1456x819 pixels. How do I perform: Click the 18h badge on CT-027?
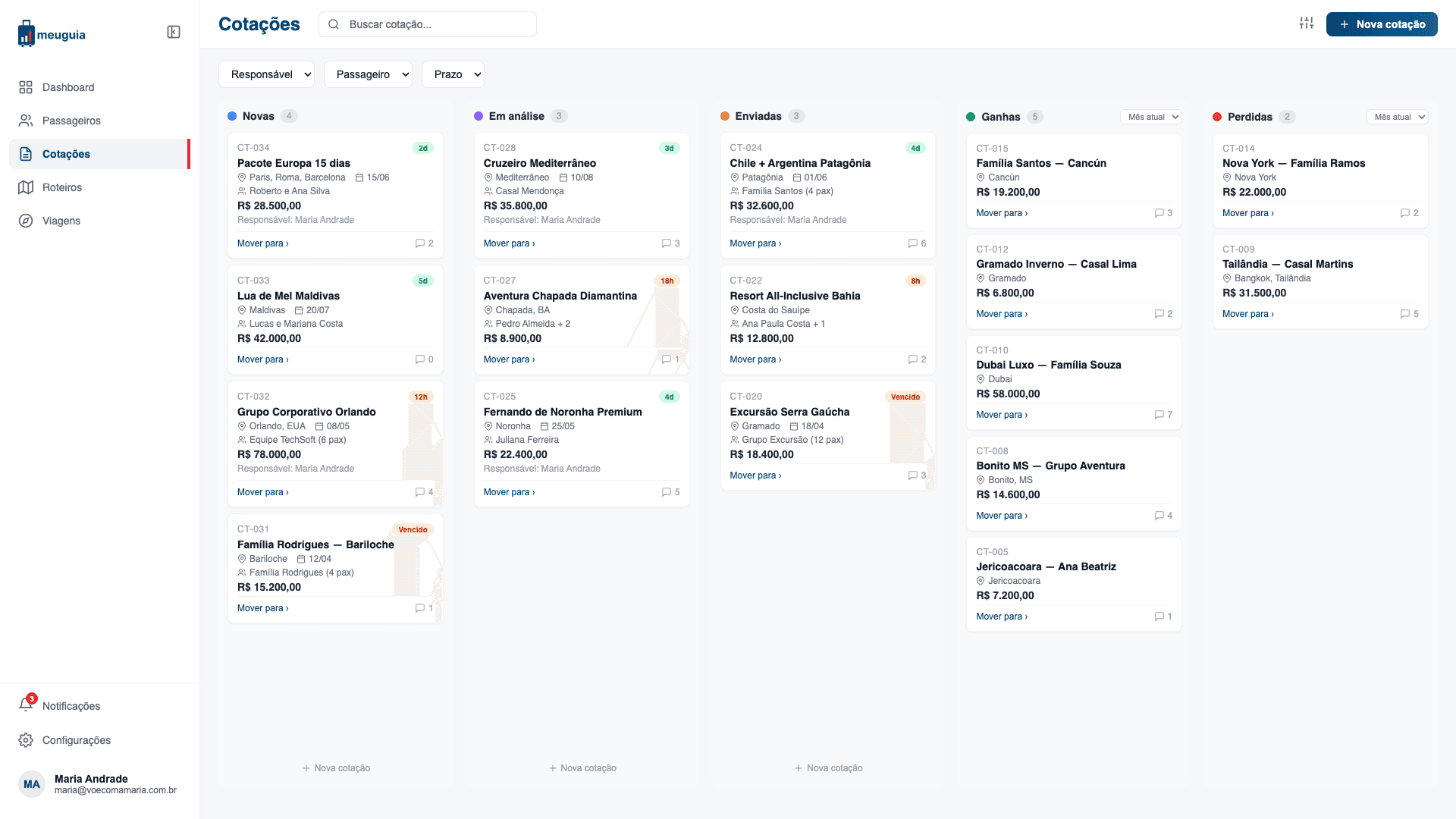(667, 281)
